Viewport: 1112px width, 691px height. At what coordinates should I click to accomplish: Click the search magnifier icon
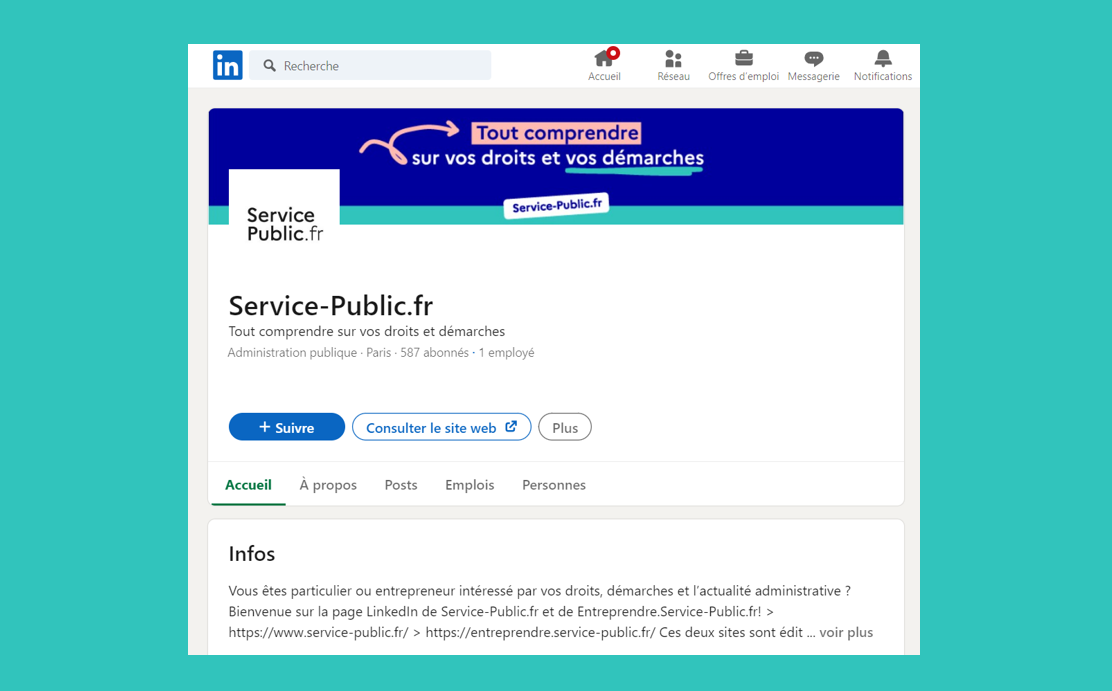click(x=269, y=66)
